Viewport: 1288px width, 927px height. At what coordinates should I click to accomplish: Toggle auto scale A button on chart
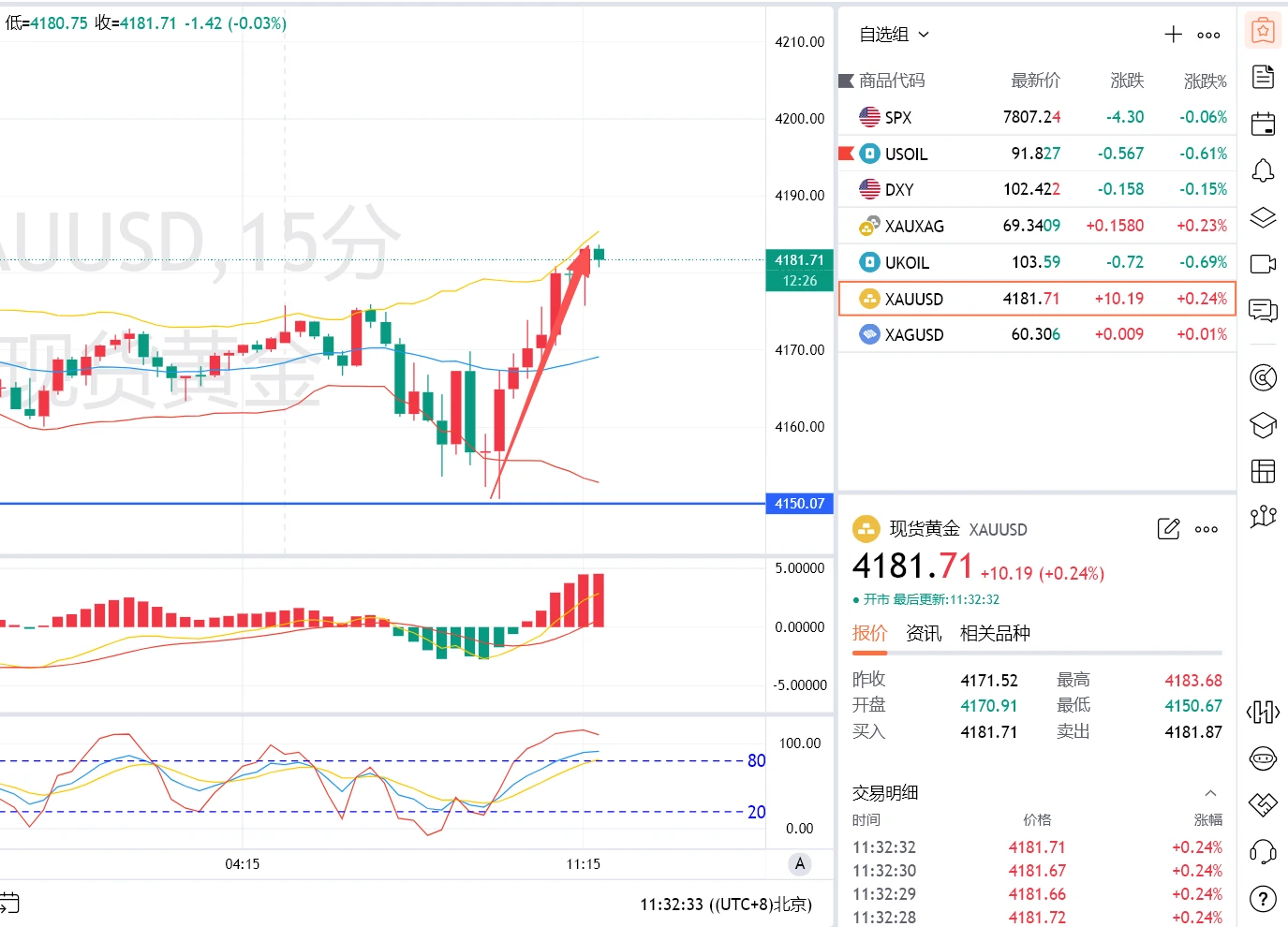[799, 864]
